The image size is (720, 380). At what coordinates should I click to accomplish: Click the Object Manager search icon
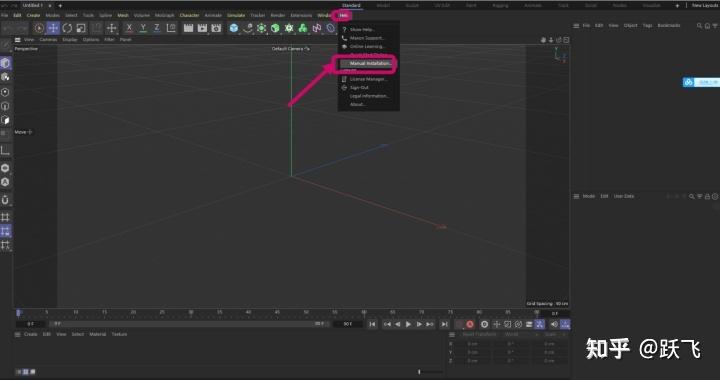699,26
